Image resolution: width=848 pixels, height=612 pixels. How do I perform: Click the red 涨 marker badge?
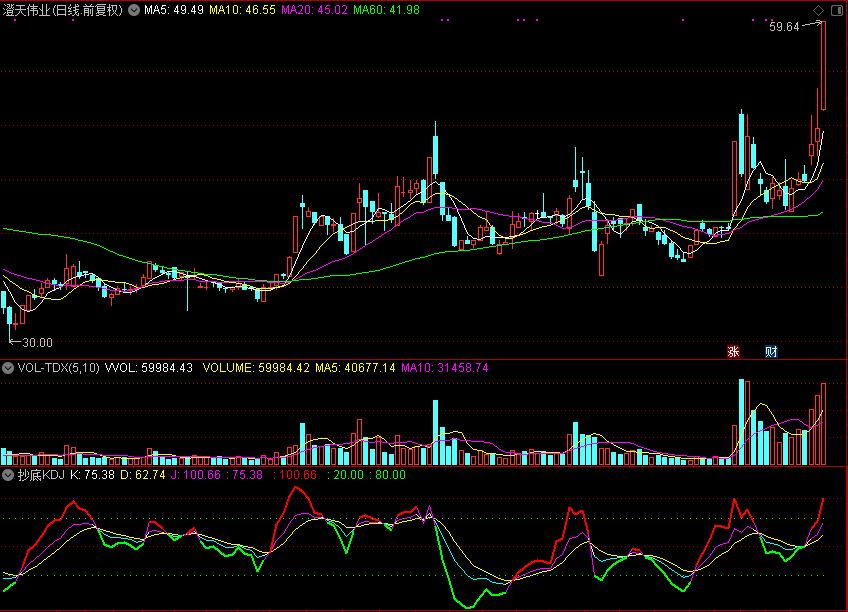(733, 352)
